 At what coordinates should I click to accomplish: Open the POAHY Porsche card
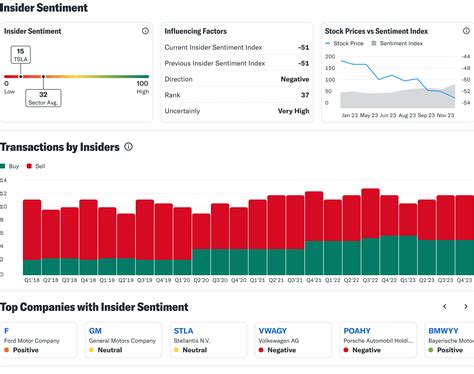tap(378, 340)
